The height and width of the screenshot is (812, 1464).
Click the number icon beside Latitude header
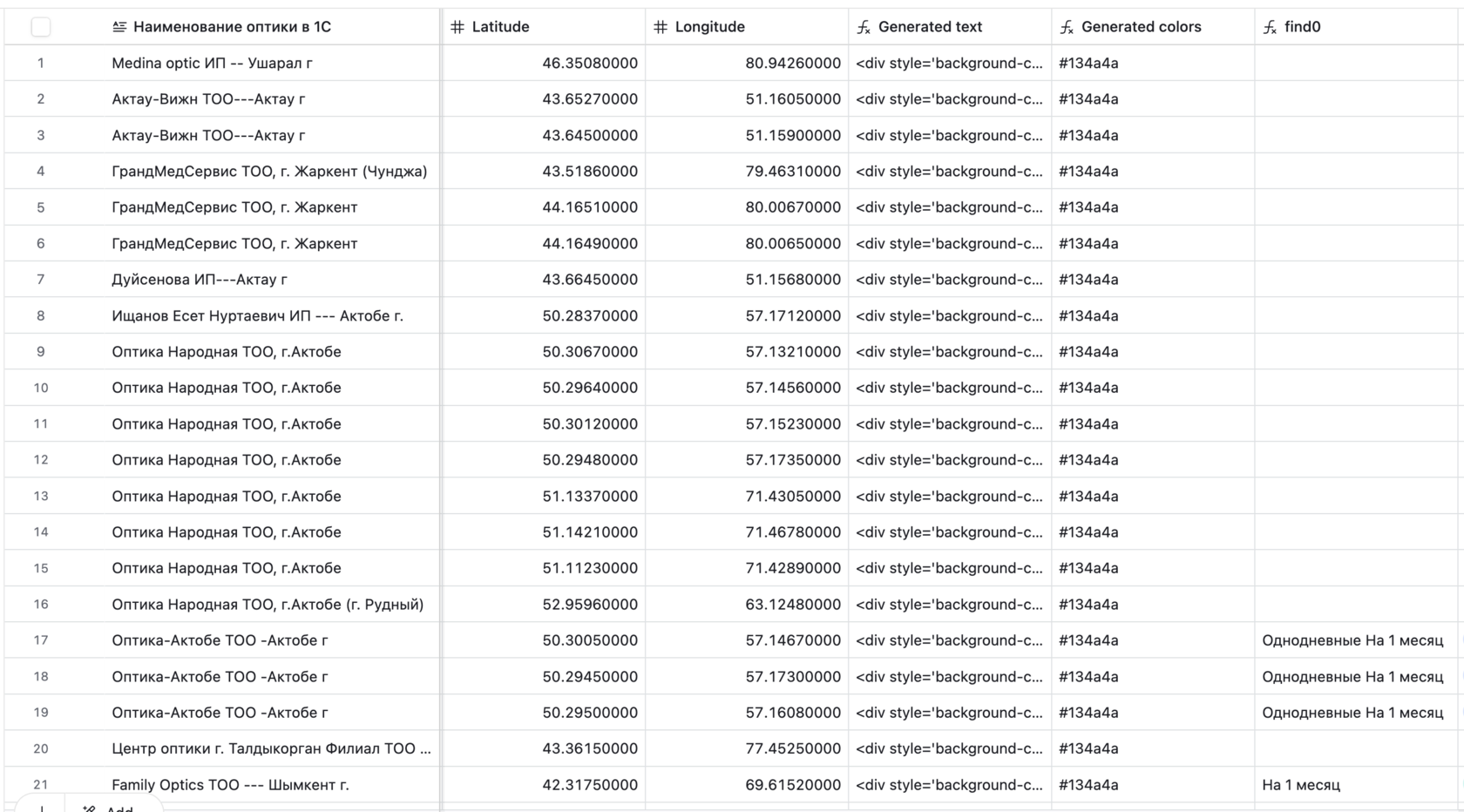[x=457, y=27]
